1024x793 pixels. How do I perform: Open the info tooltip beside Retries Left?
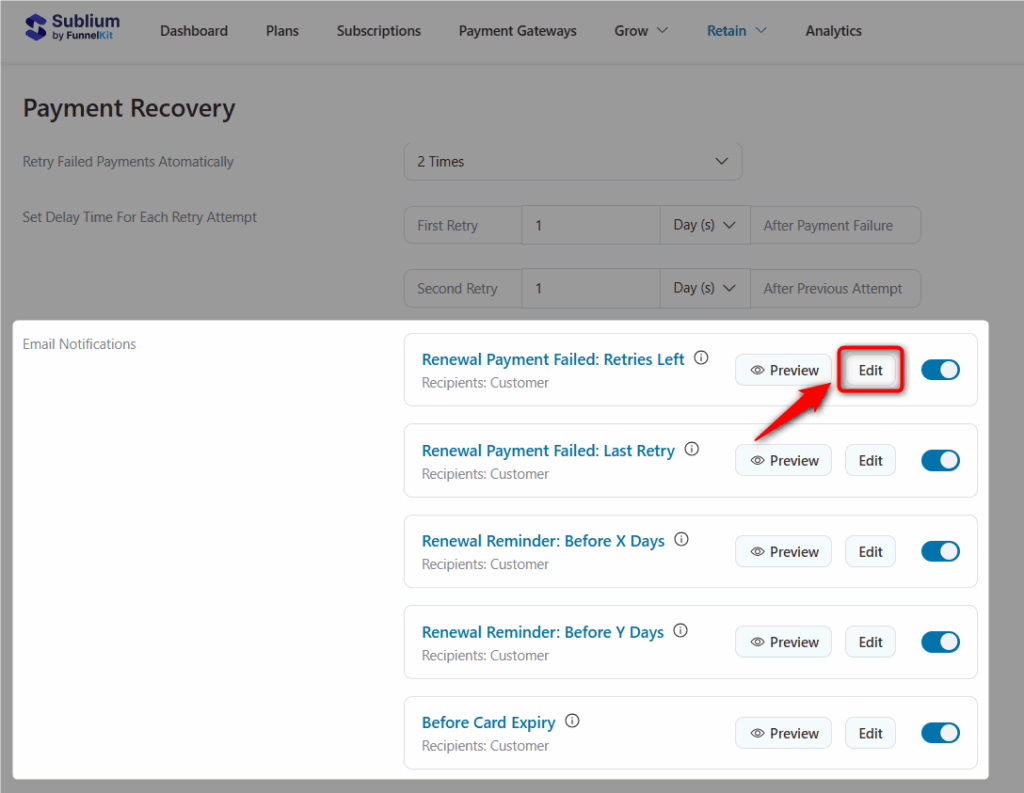point(702,355)
